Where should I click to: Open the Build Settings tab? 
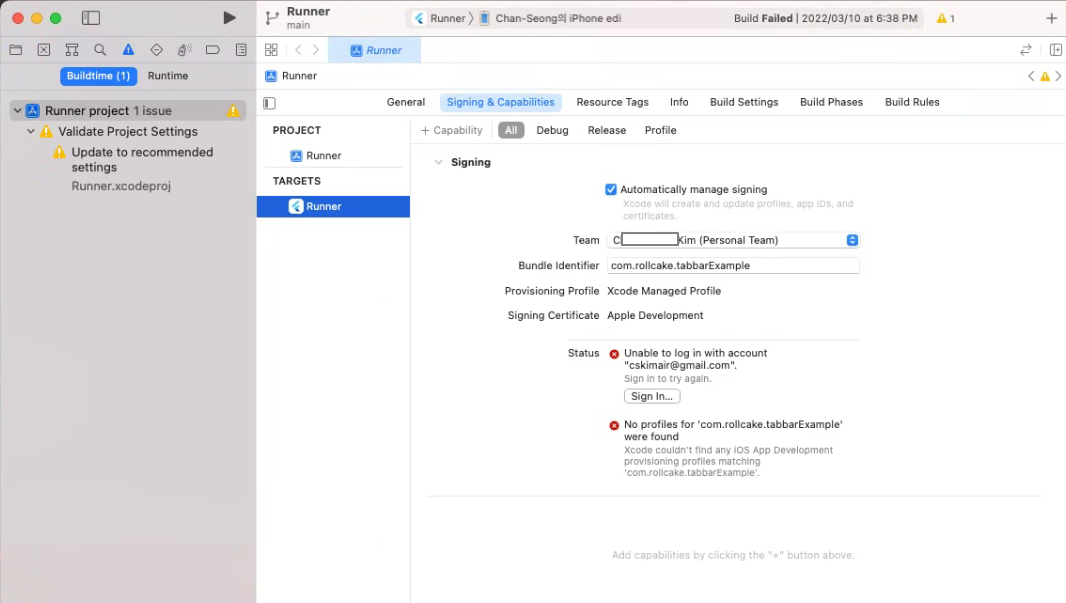[x=744, y=102]
